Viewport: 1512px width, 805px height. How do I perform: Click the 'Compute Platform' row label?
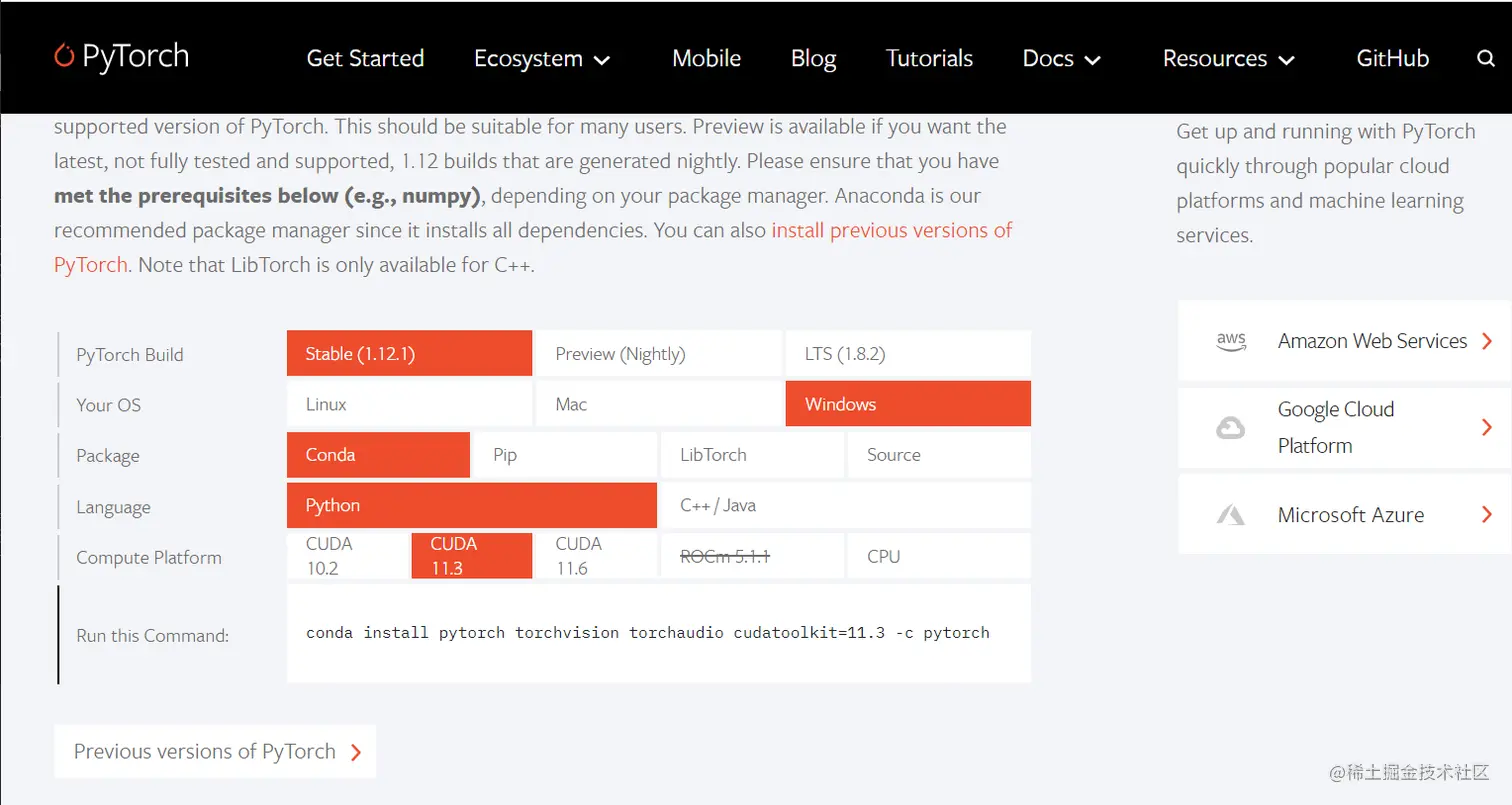[149, 557]
